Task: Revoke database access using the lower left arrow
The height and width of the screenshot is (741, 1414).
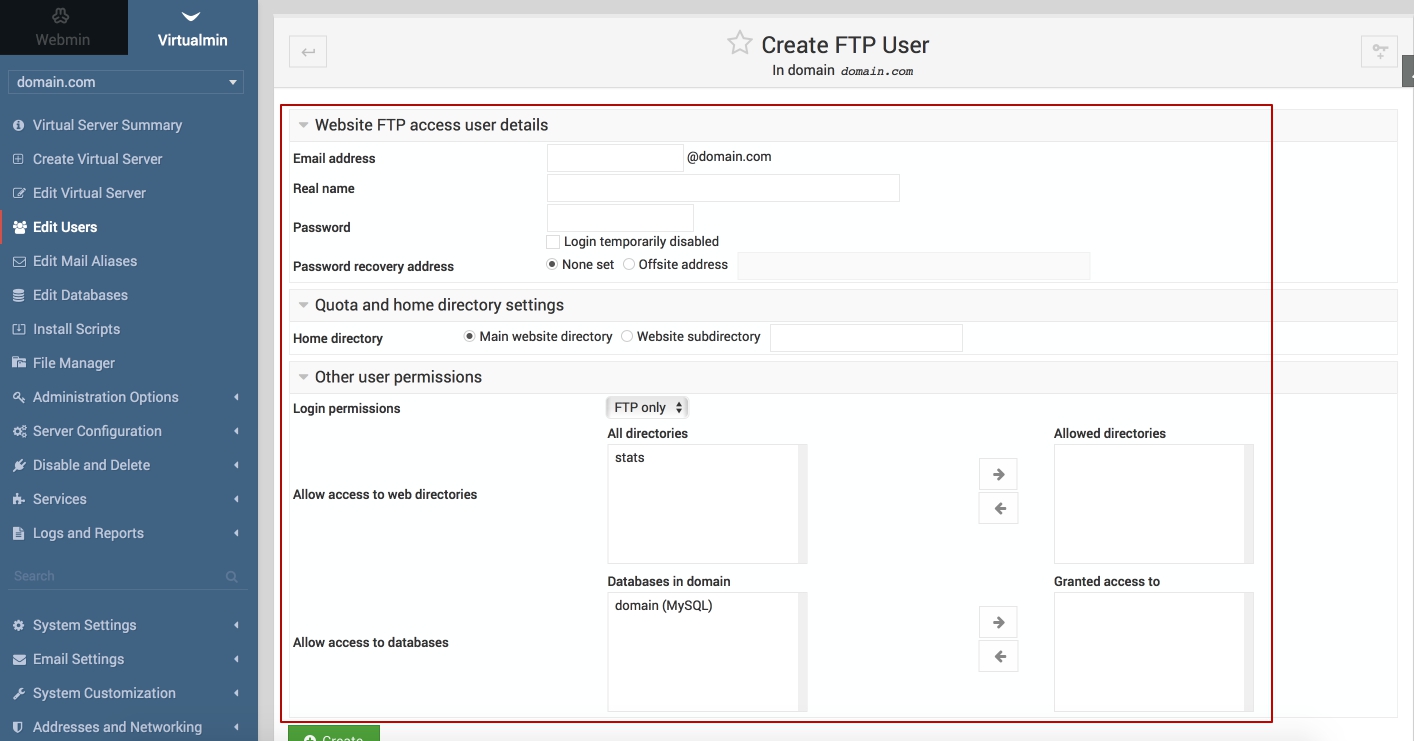Action: pyautogui.click(x=998, y=656)
